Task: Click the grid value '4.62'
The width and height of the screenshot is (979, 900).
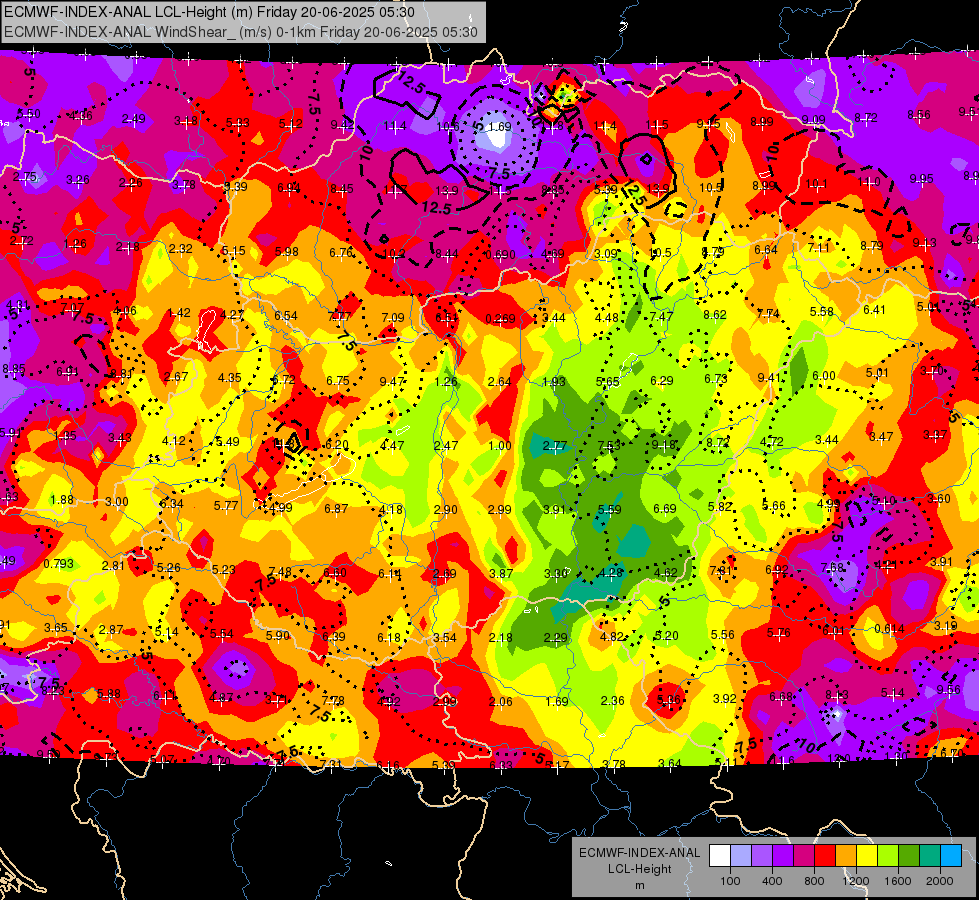Action: tap(666, 573)
